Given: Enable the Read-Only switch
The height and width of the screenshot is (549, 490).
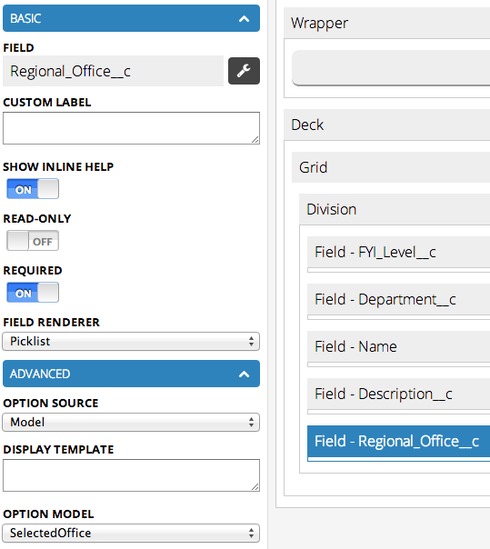Looking at the screenshot, I should pos(33,241).
